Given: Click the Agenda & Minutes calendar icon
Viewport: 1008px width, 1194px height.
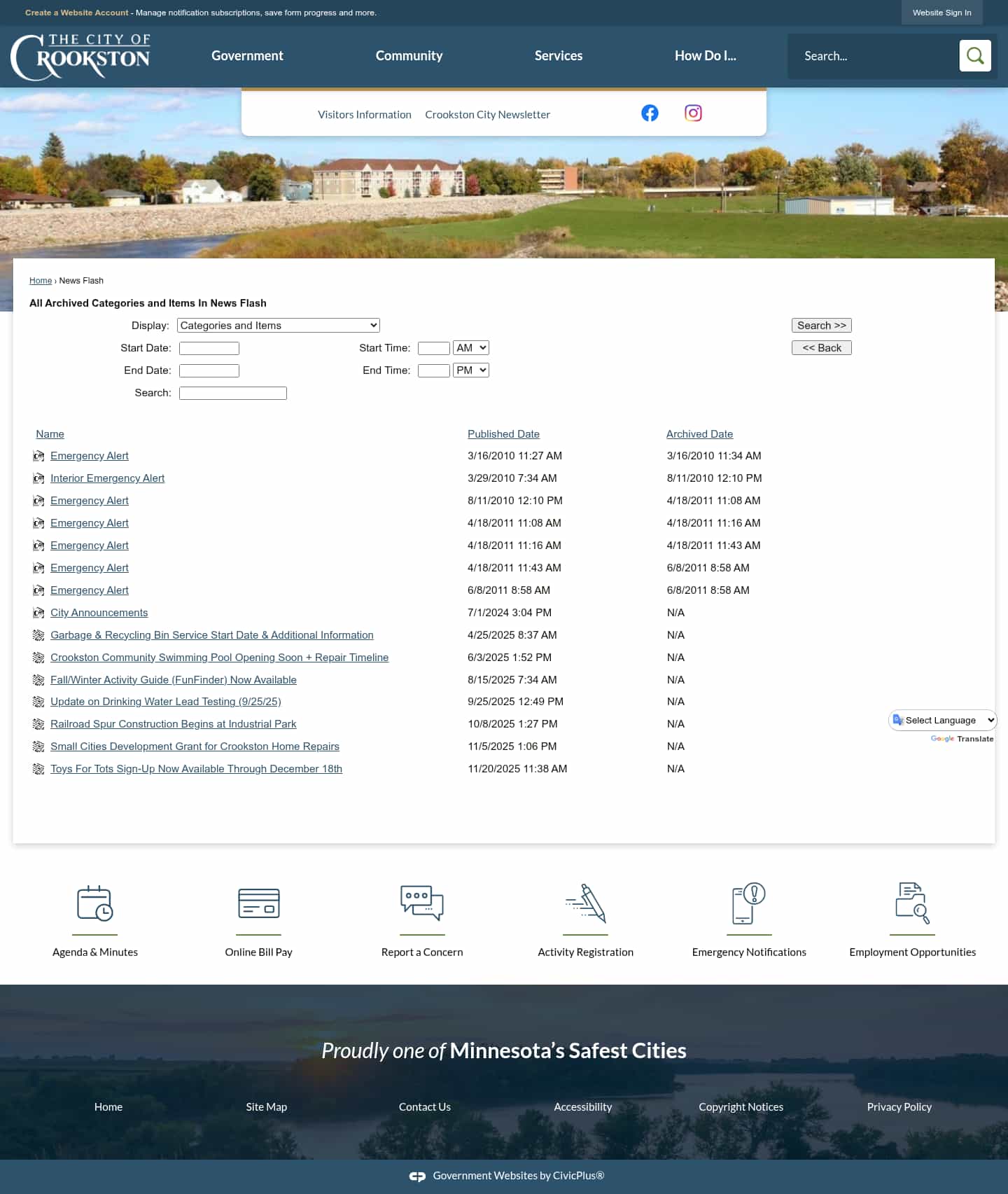Looking at the screenshot, I should [95, 903].
